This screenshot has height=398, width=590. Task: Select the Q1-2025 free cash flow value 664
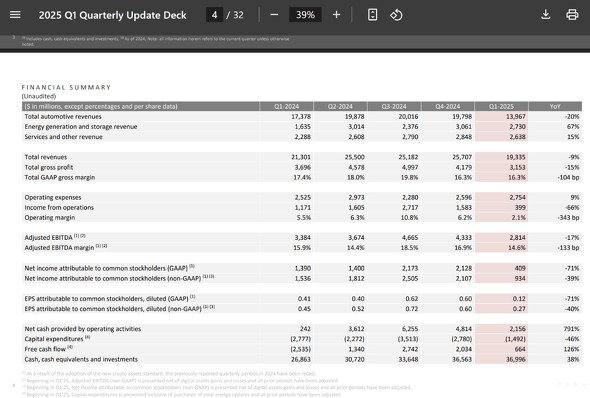coord(520,349)
